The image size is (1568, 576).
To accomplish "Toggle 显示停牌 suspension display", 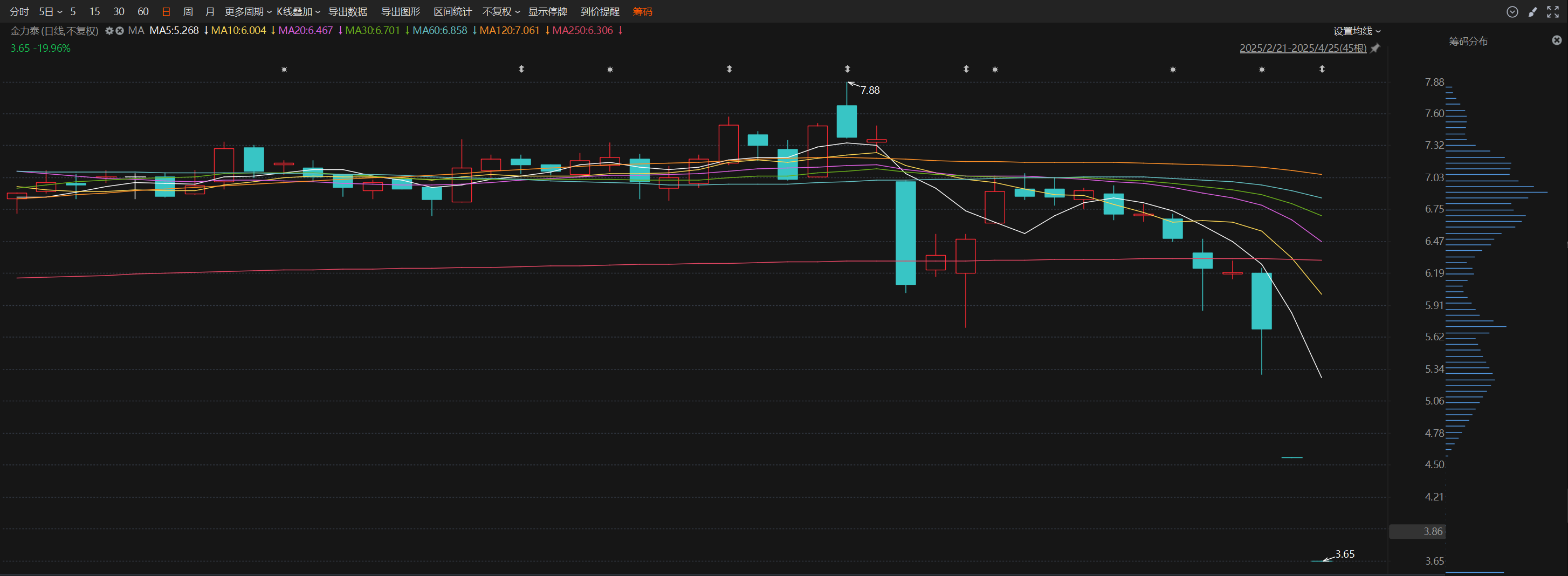I will tap(547, 11).
